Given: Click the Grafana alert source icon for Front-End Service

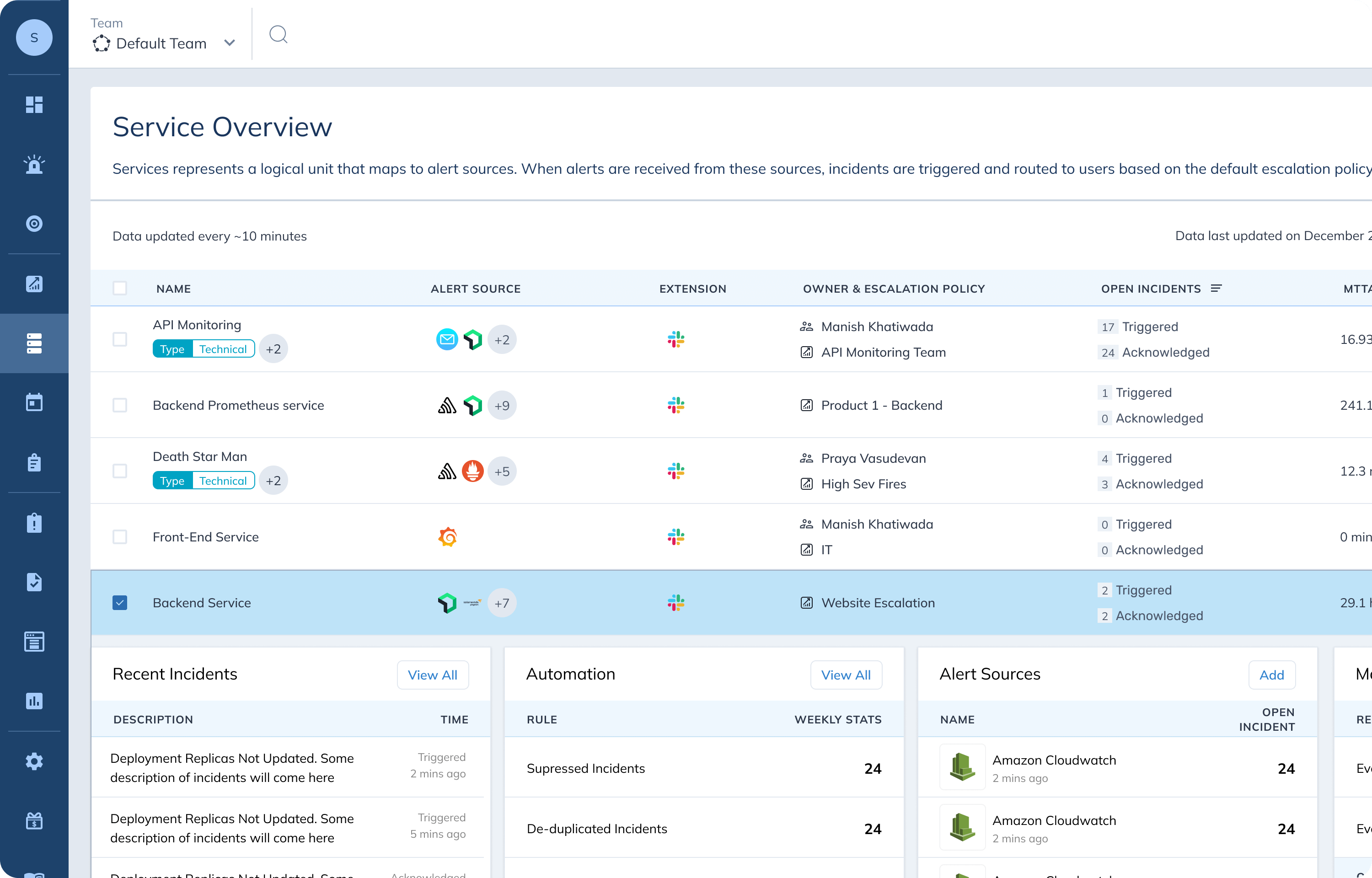Looking at the screenshot, I should click(x=447, y=537).
